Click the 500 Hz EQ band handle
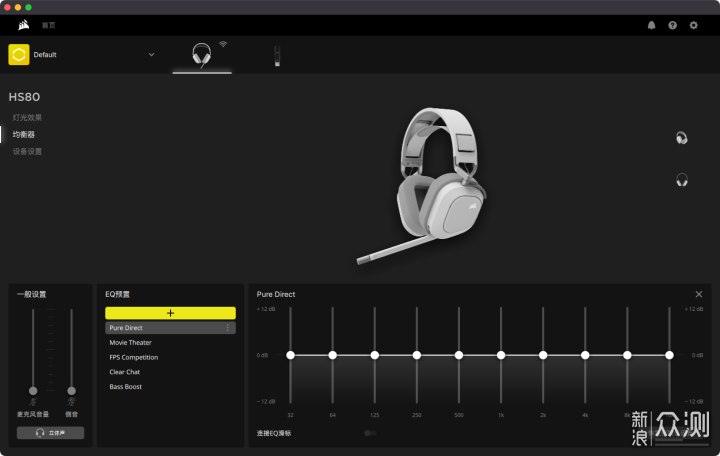This screenshot has width=720, height=456. coord(459,355)
